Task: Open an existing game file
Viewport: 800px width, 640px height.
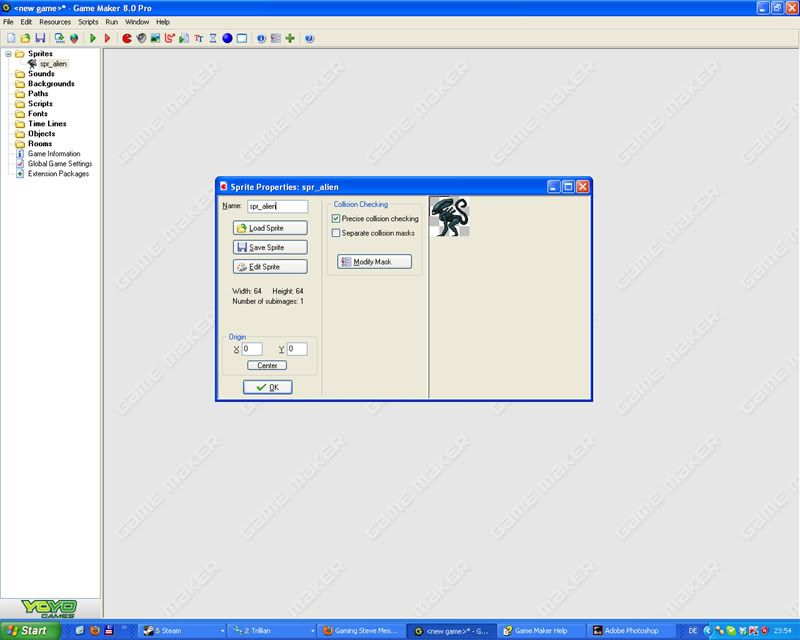Action: (x=26, y=38)
